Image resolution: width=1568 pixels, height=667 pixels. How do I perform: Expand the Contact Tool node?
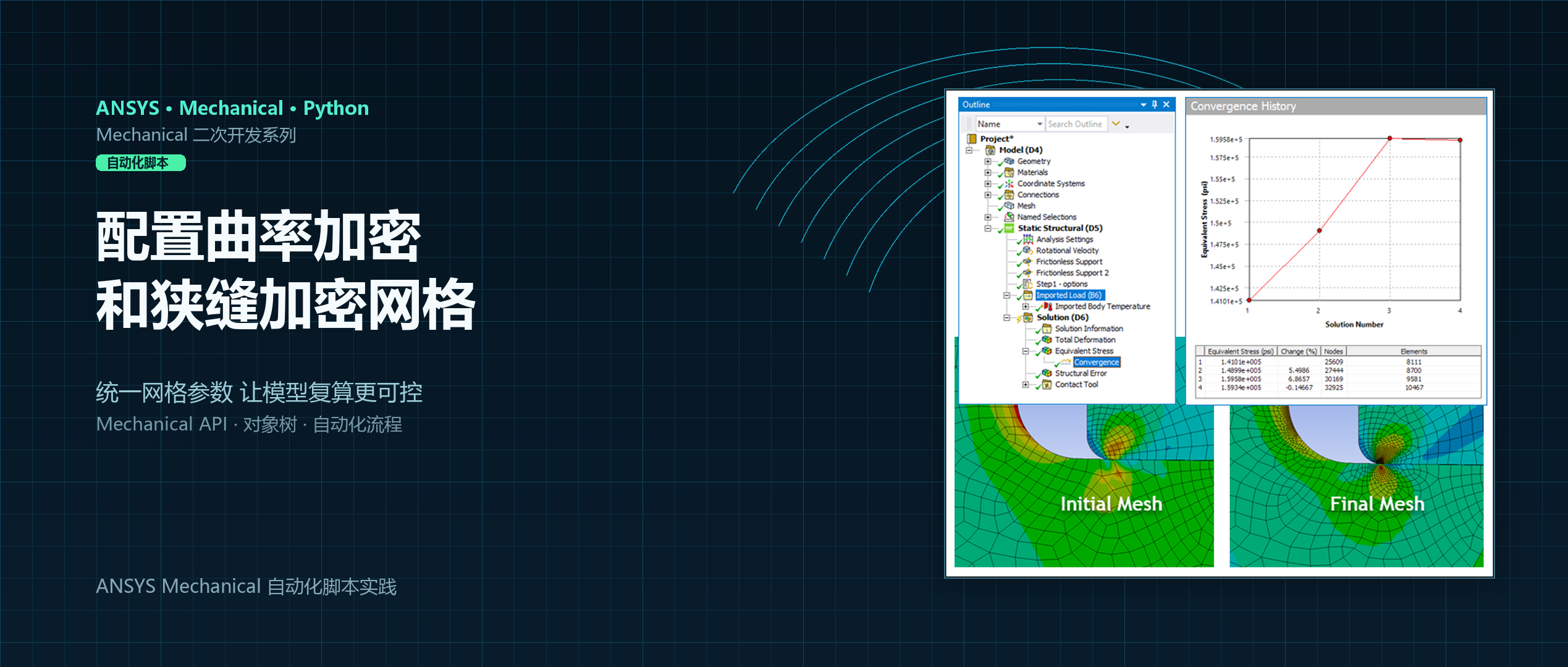pos(1026,384)
